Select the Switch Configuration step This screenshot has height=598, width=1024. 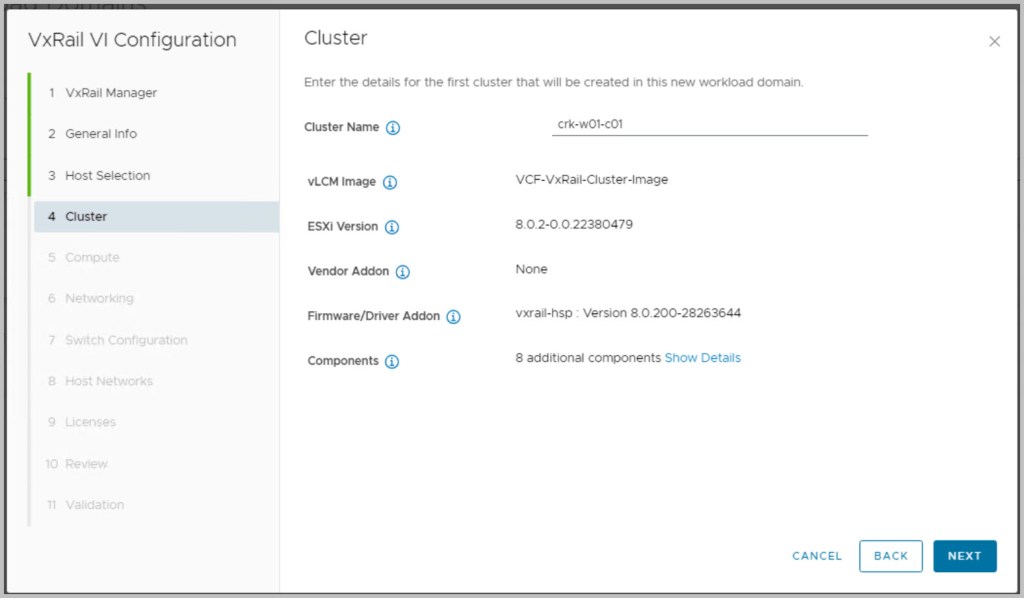click(125, 340)
